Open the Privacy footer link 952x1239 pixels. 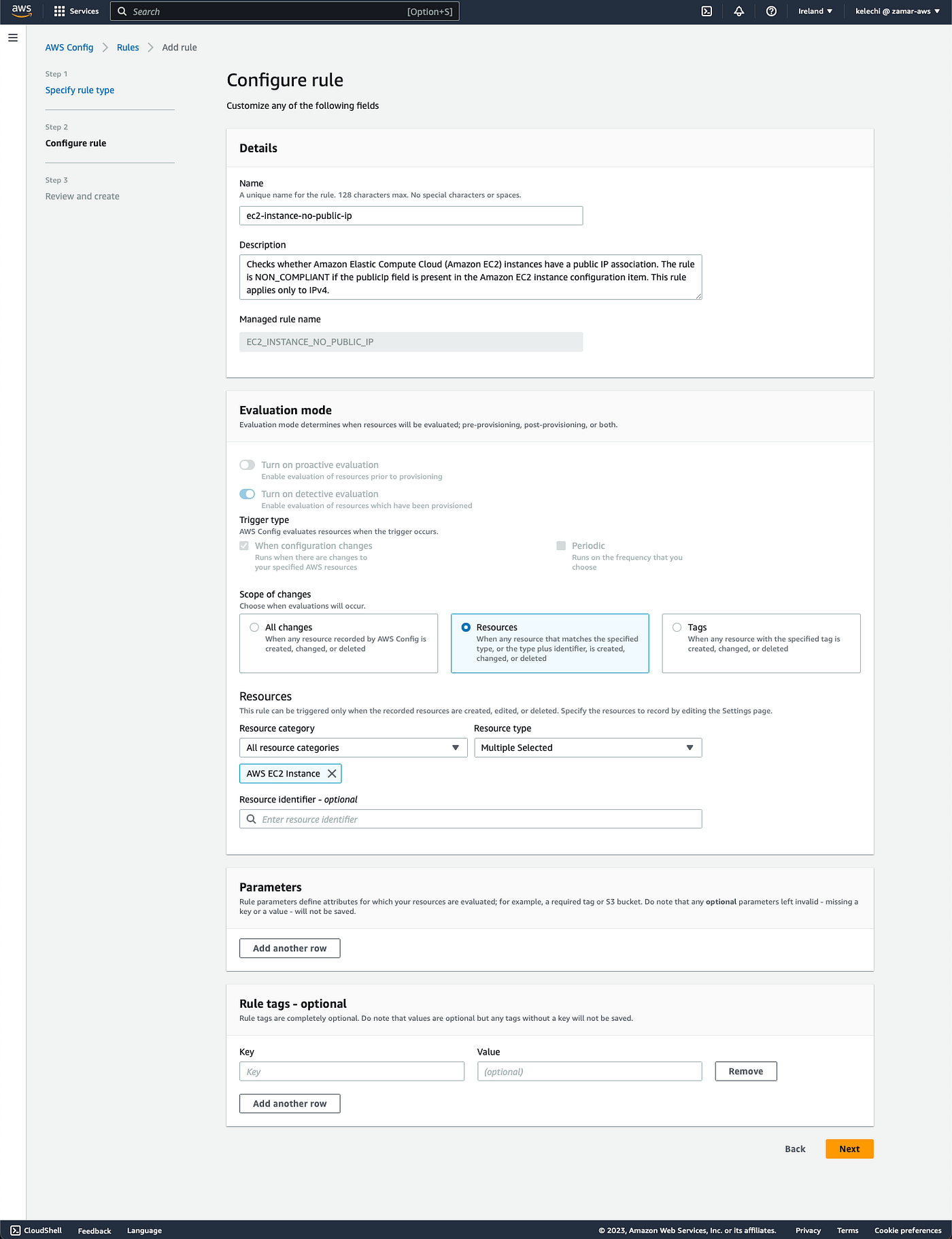(x=808, y=1231)
